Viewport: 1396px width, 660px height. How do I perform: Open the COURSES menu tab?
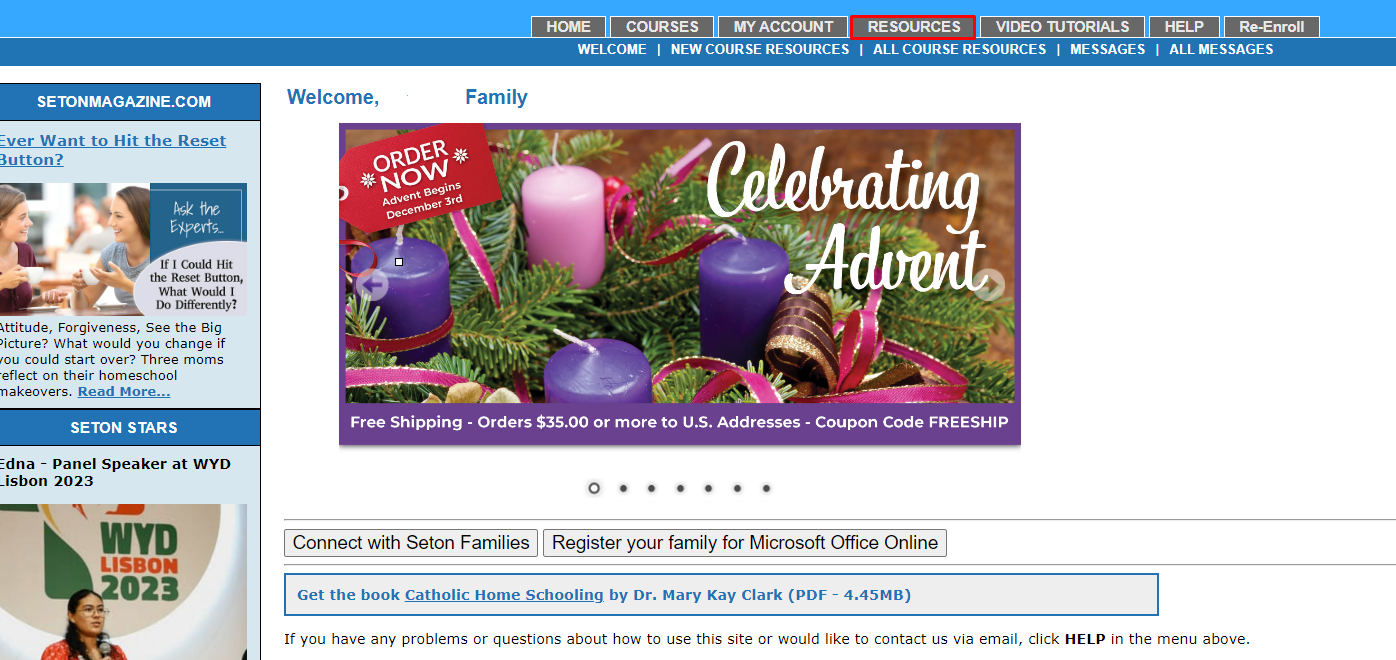coord(662,27)
